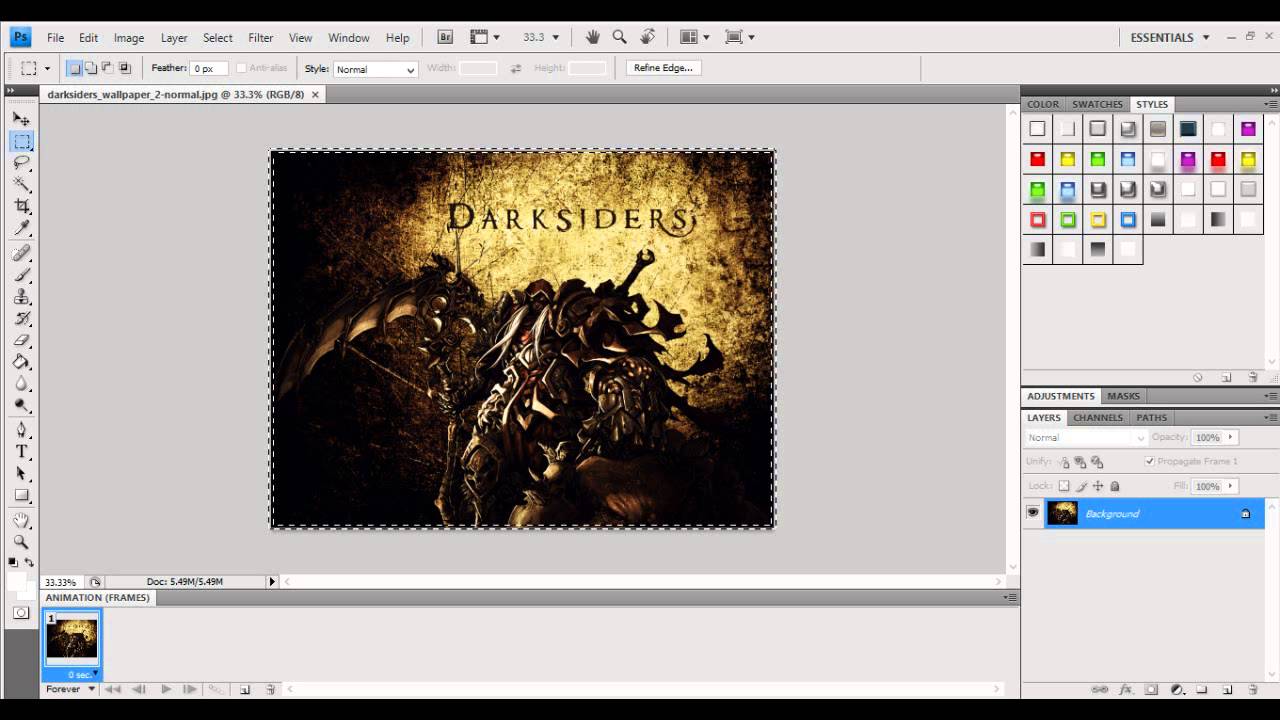The width and height of the screenshot is (1280, 720).
Task: Click the Refine Edge button
Action: point(663,68)
